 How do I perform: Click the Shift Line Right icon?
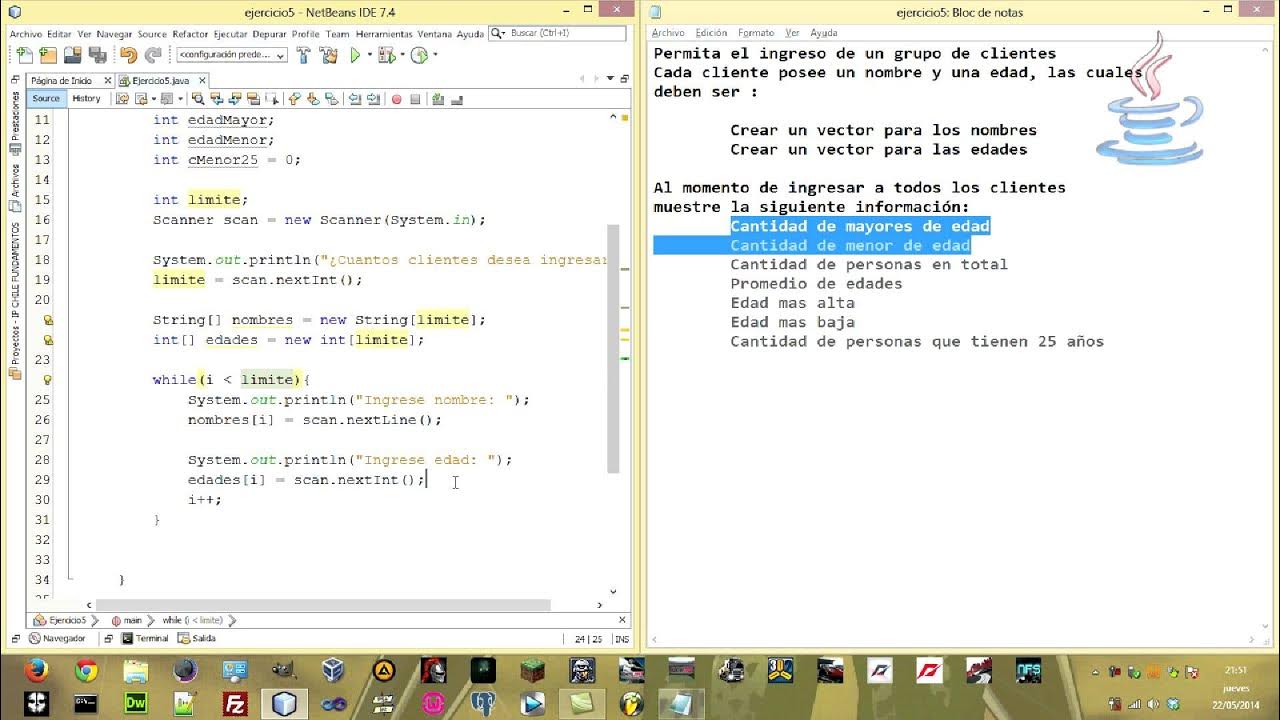(373, 99)
